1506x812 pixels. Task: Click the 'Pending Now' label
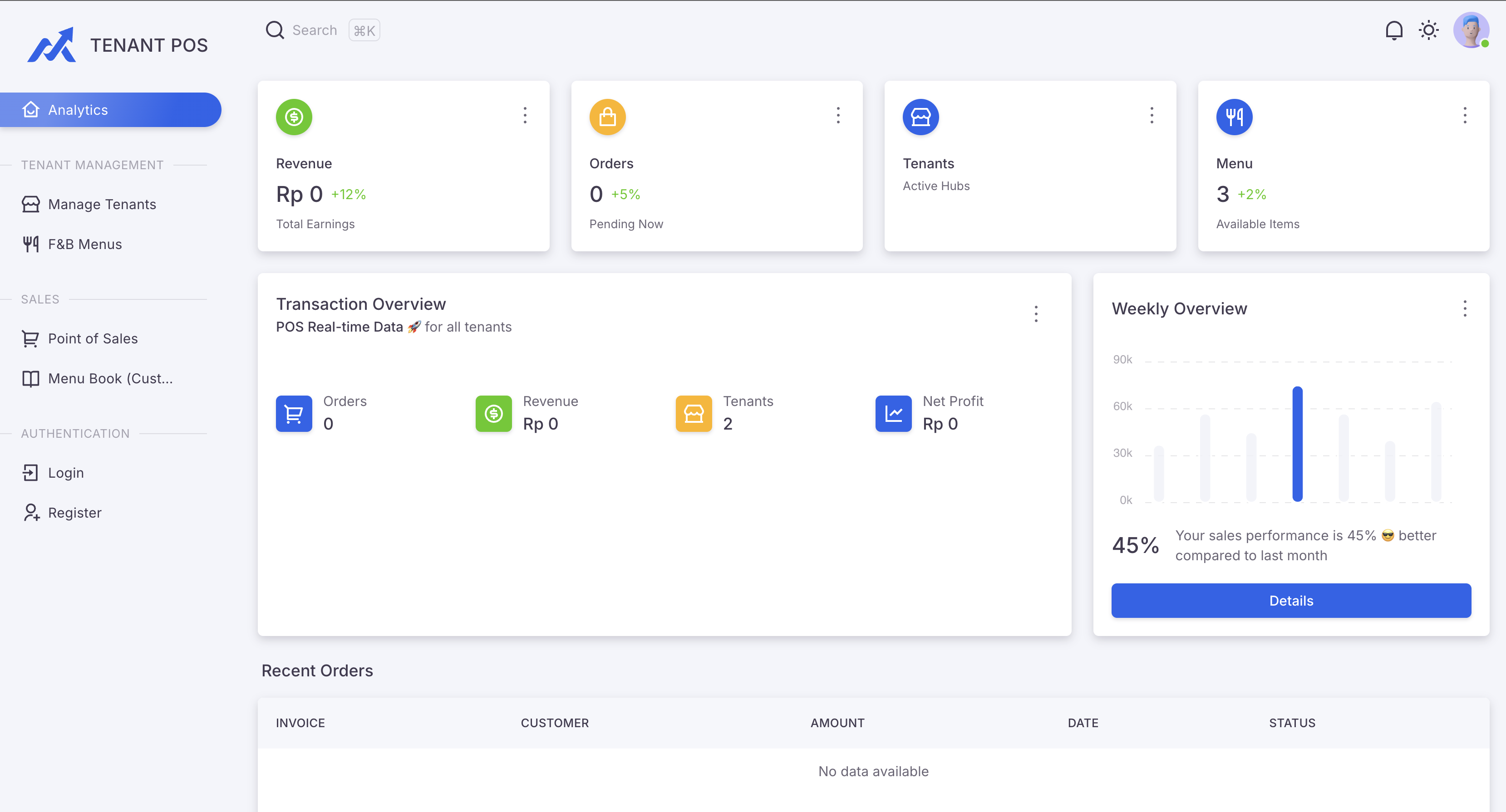626,225
